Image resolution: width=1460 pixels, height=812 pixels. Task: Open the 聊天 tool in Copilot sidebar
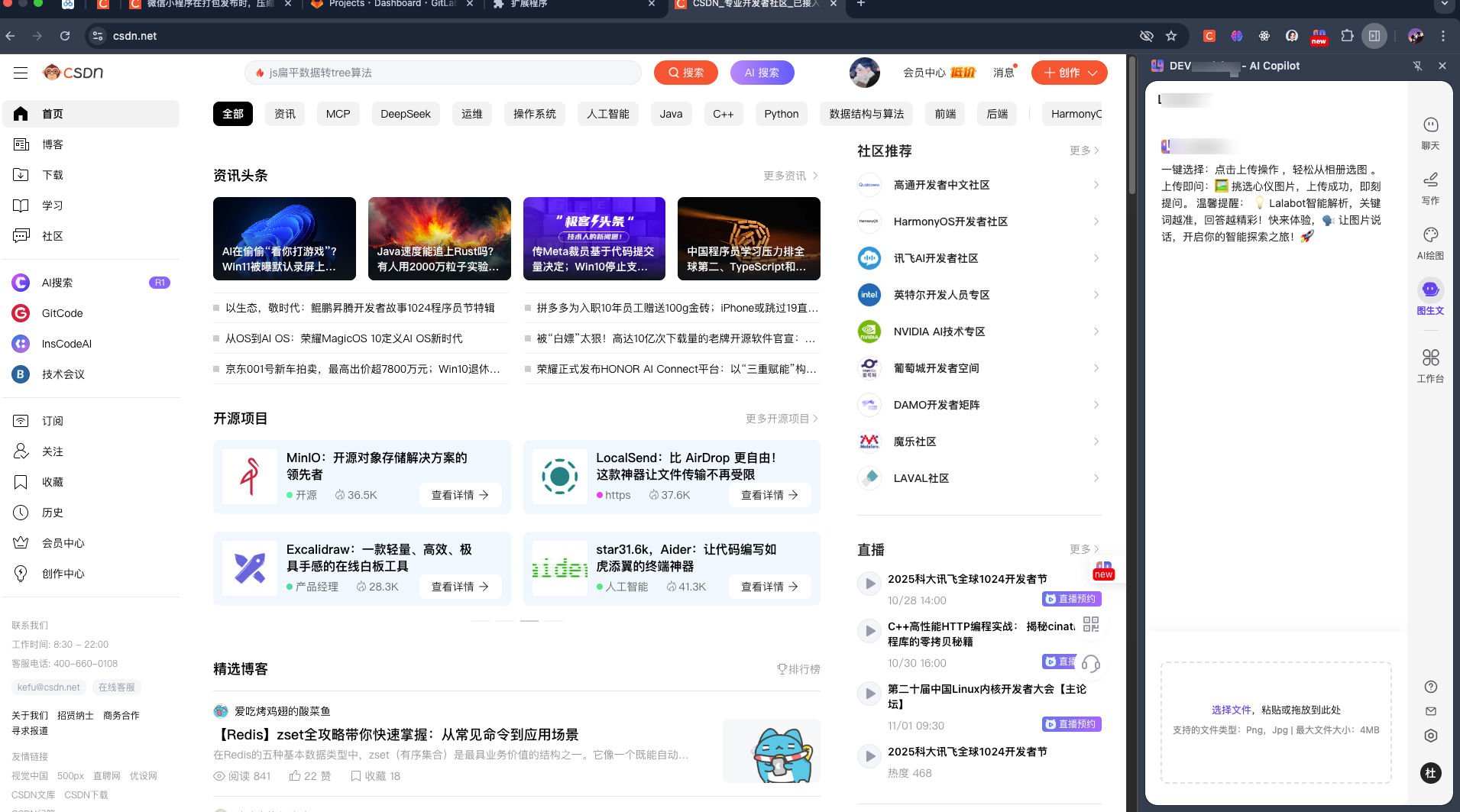[1430, 131]
